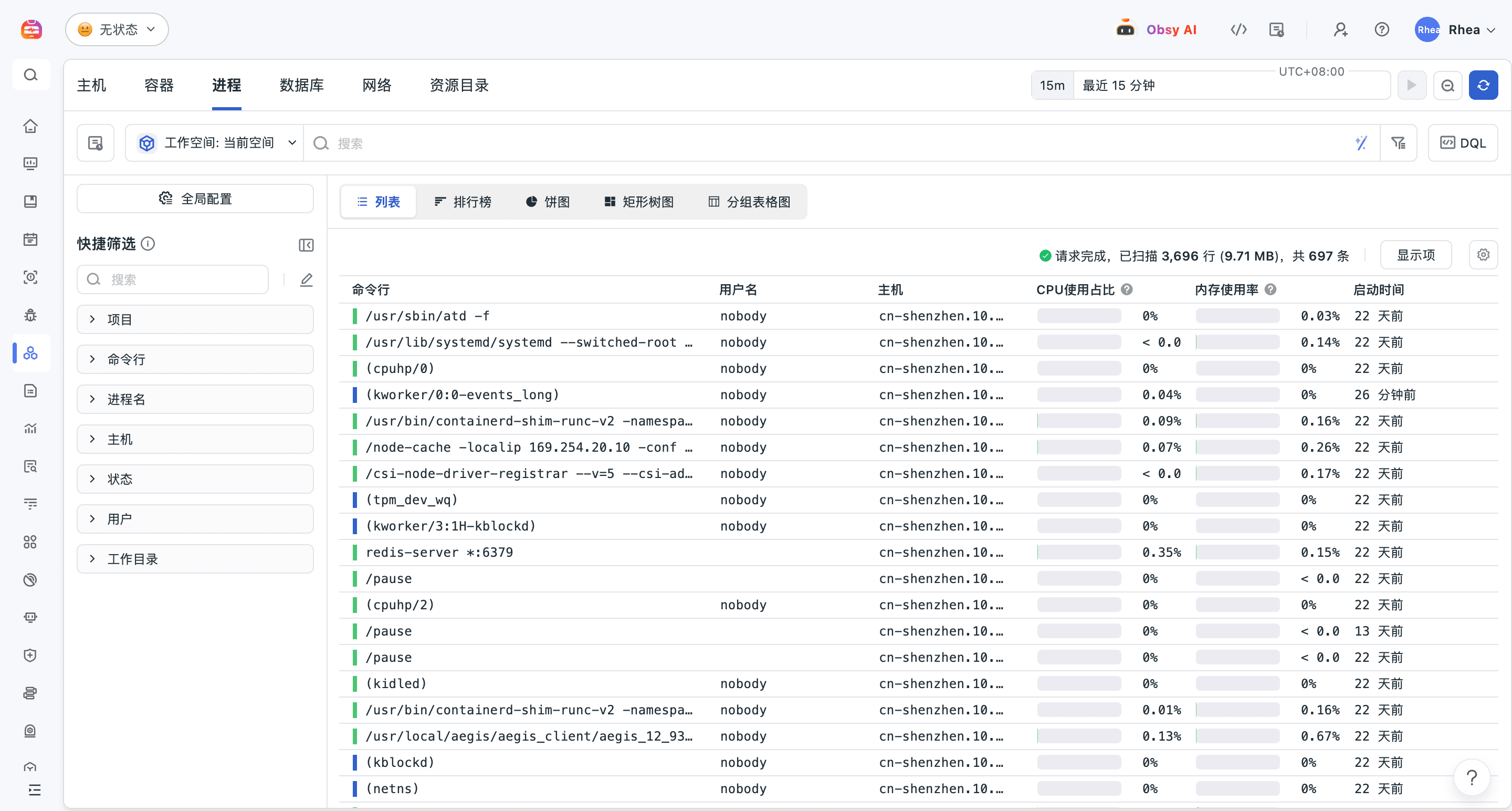Click the 15m time range button
This screenshot has width=1512, height=811.
(1053, 85)
